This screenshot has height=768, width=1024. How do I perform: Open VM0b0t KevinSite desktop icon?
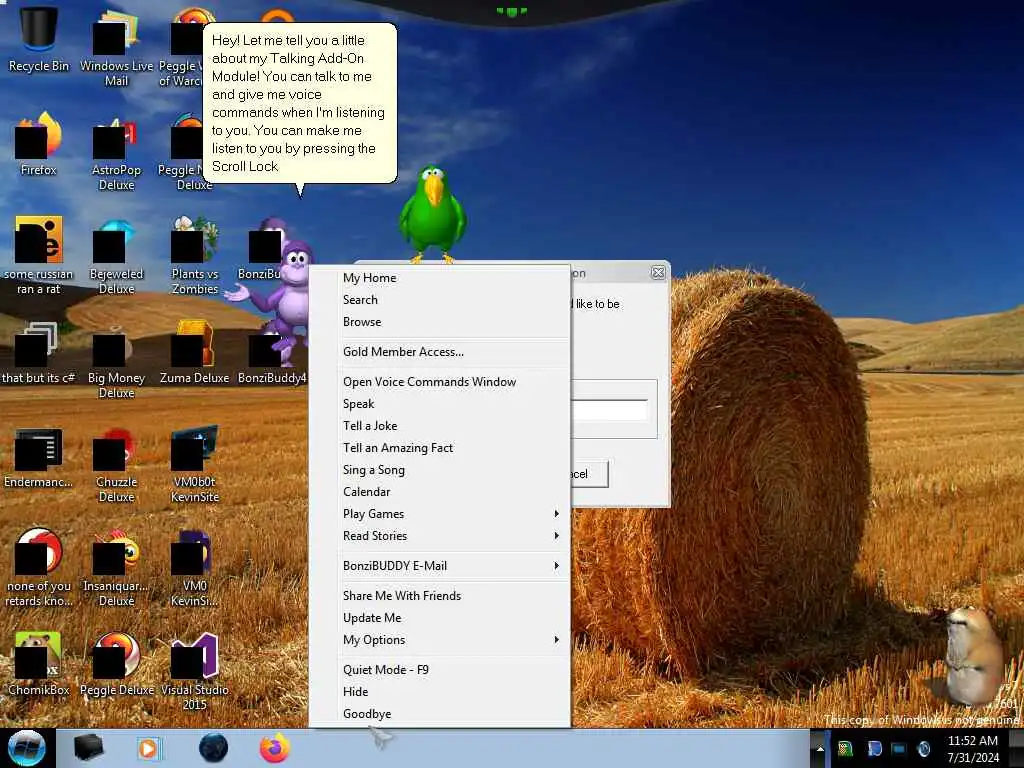(x=195, y=464)
